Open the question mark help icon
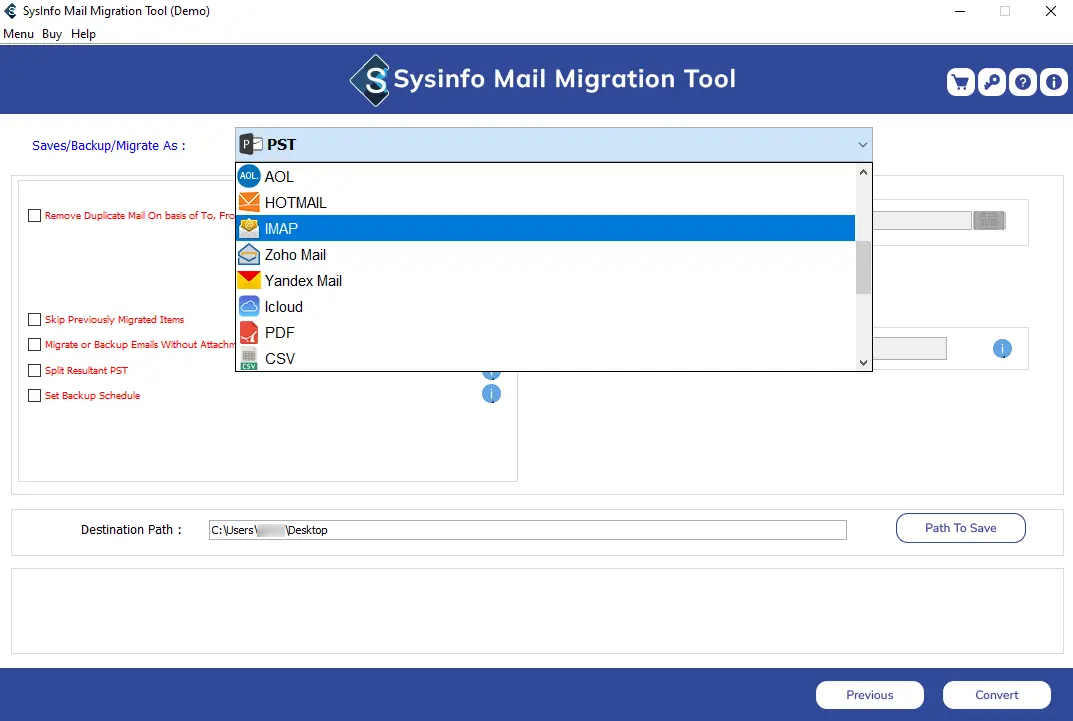This screenshot has width=1073, height=721. [x=1022, y=83]
